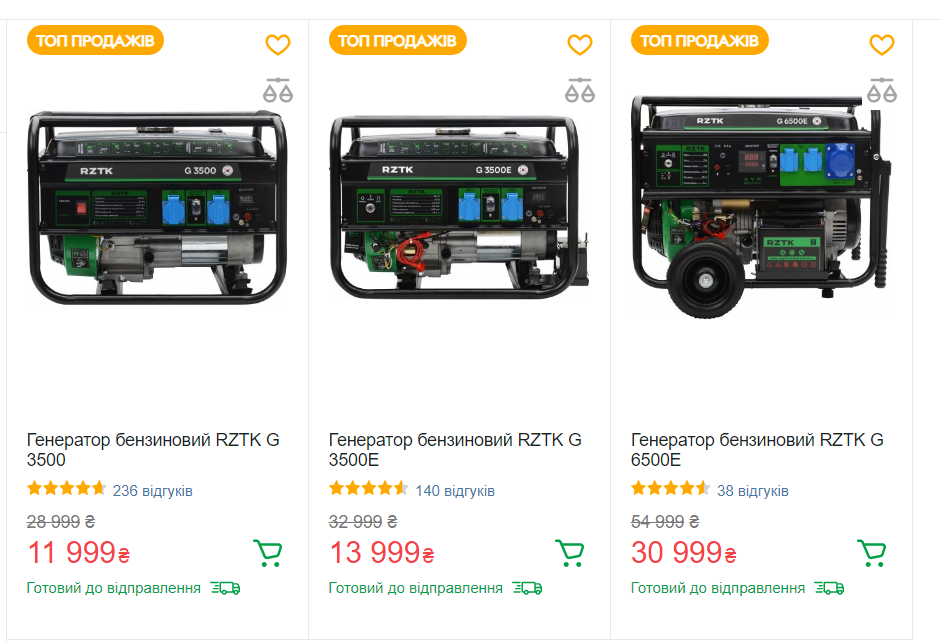This screenshot has width=941, height=643.
Task: Compare RZTK G 6500E using scales icon
Action: [882, 90]
